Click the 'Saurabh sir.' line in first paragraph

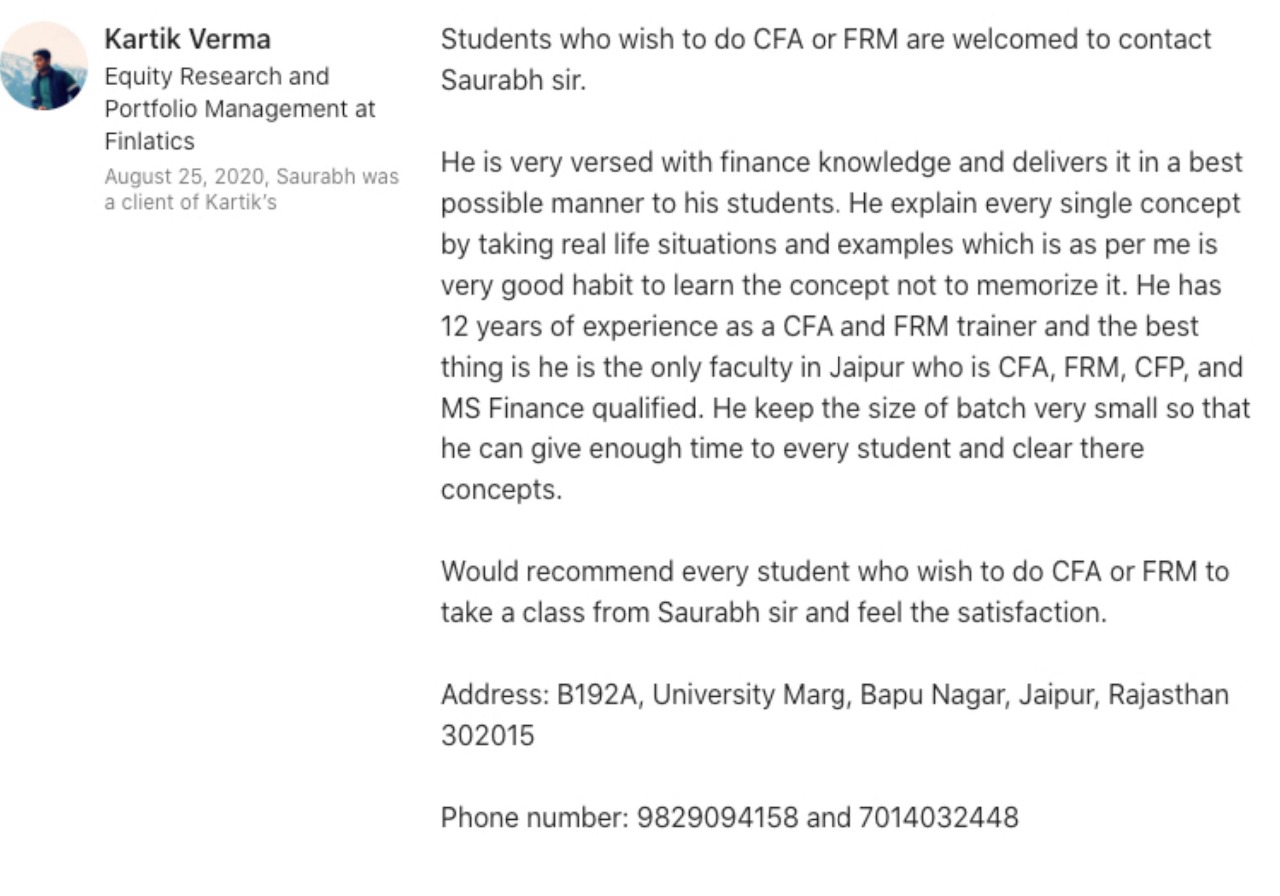tap(513, 81)
